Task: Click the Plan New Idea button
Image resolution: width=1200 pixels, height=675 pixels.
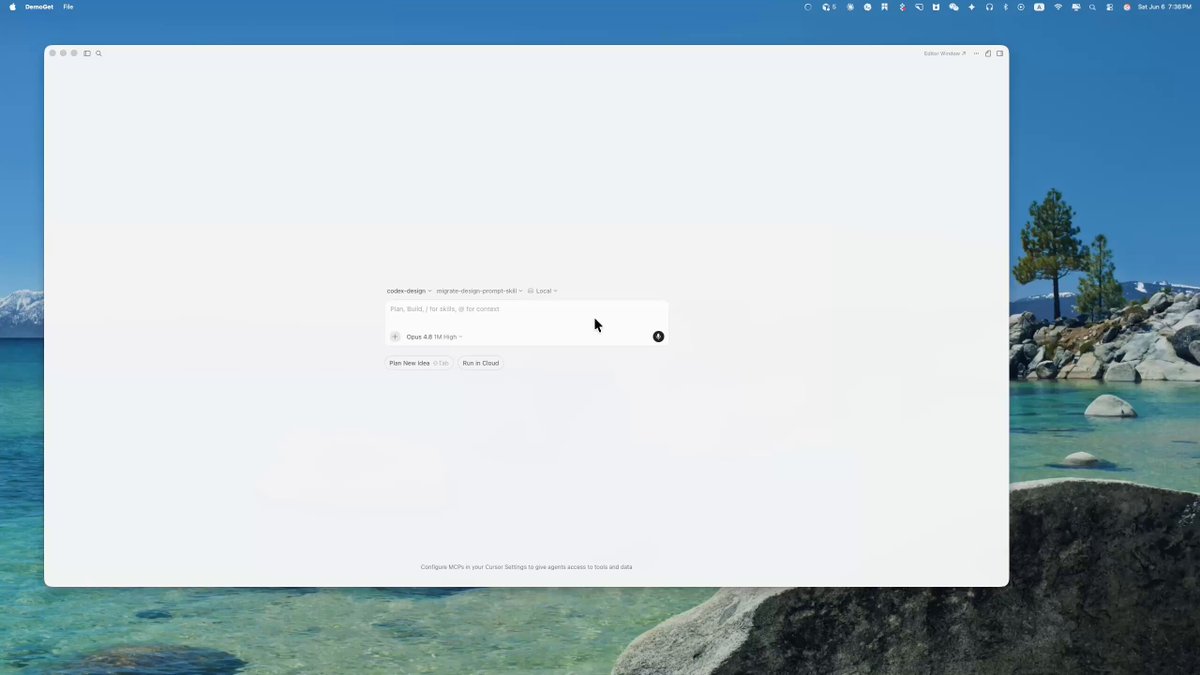Action: [x=419, y=363]
